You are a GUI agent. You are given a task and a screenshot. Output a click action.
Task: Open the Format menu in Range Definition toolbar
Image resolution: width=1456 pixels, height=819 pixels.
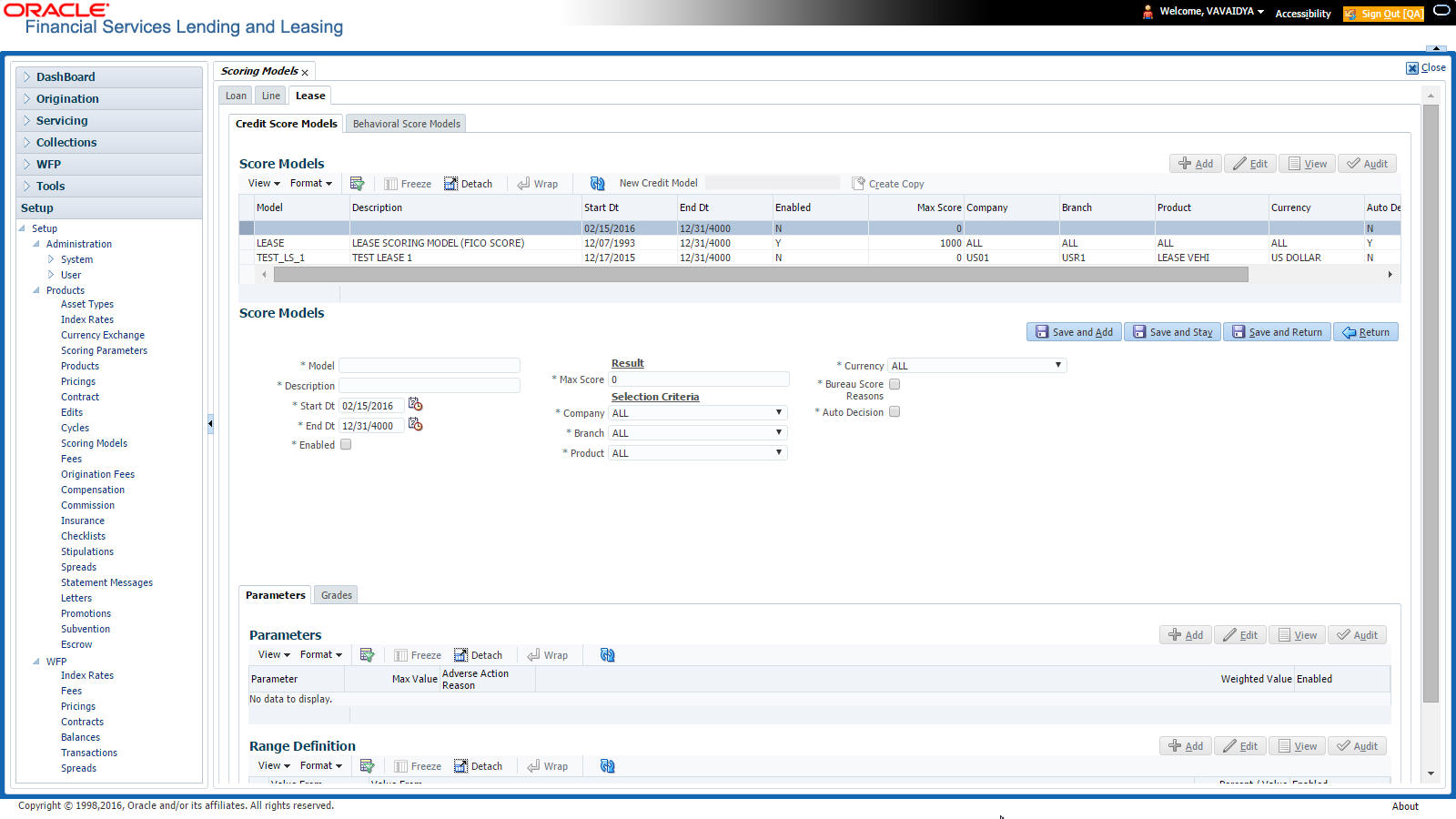[321, 766]
